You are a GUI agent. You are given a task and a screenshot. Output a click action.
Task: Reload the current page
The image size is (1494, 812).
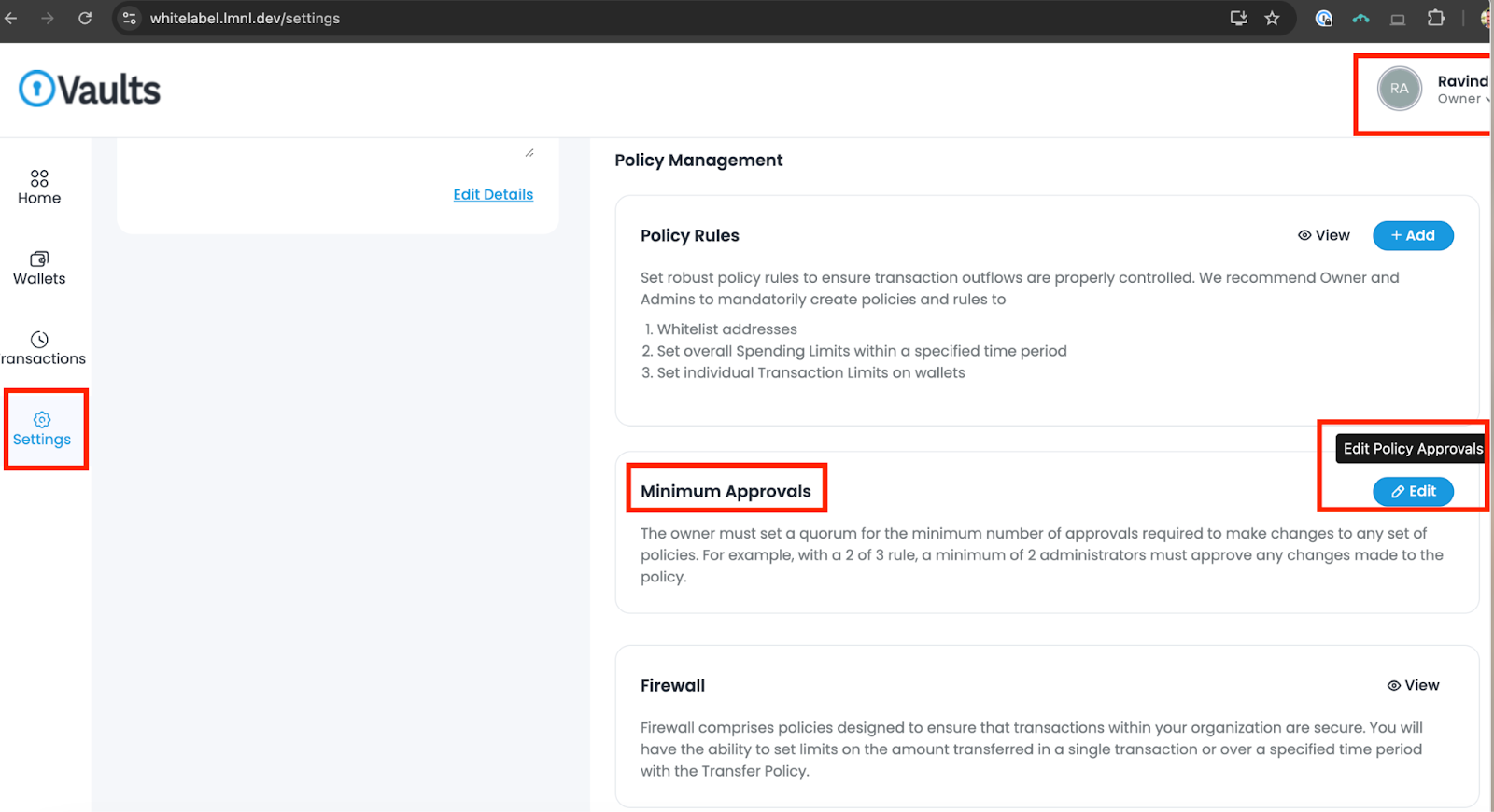point(85,19)
